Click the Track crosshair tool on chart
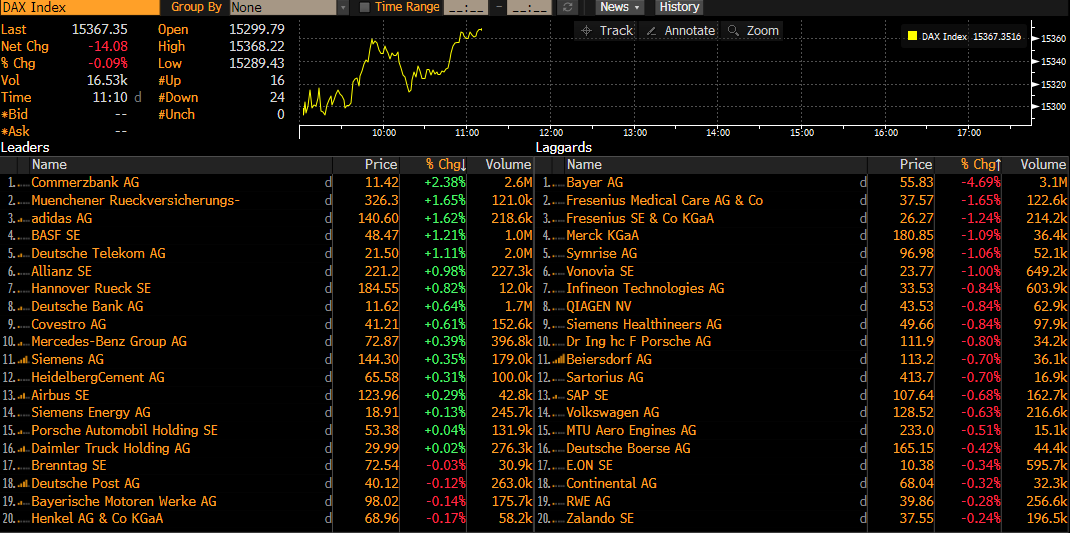This screenshot has height=533, width=1070. [606, 31]
